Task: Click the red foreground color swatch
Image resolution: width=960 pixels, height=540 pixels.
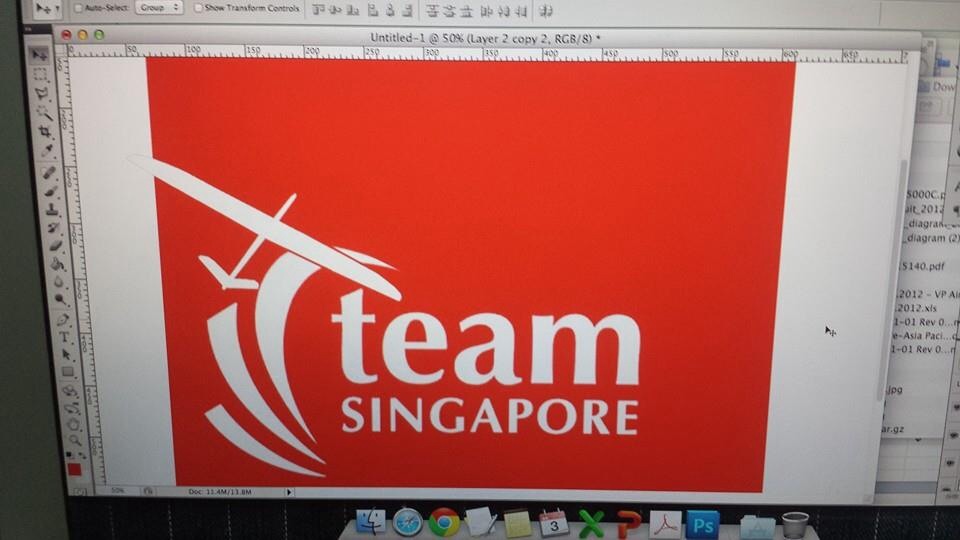Action: [74, 469]
